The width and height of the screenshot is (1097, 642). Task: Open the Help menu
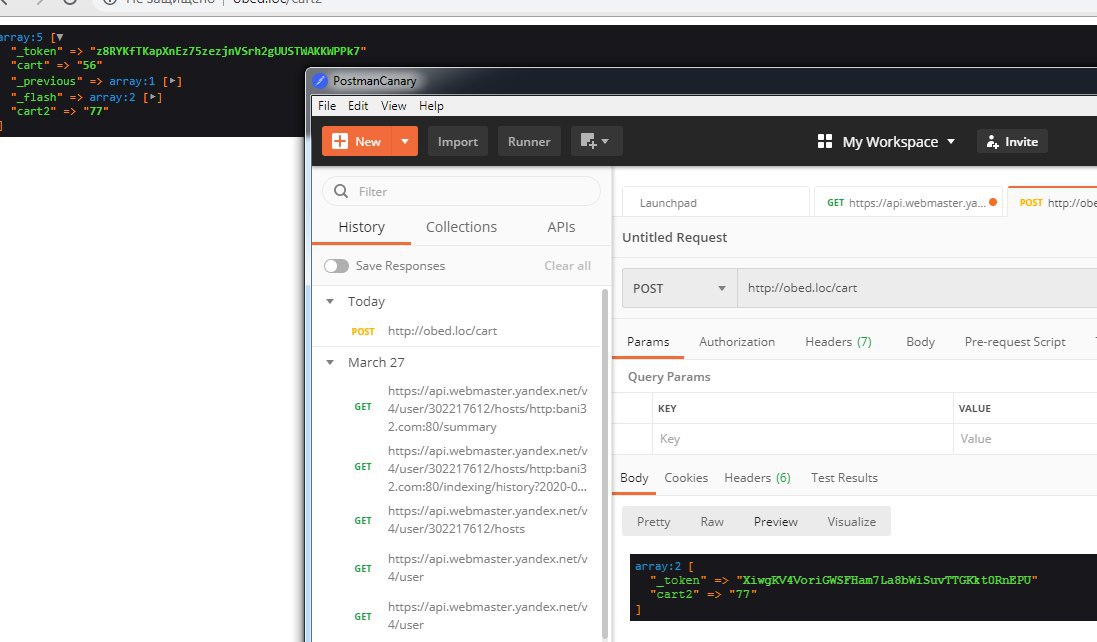coord(431,106)
